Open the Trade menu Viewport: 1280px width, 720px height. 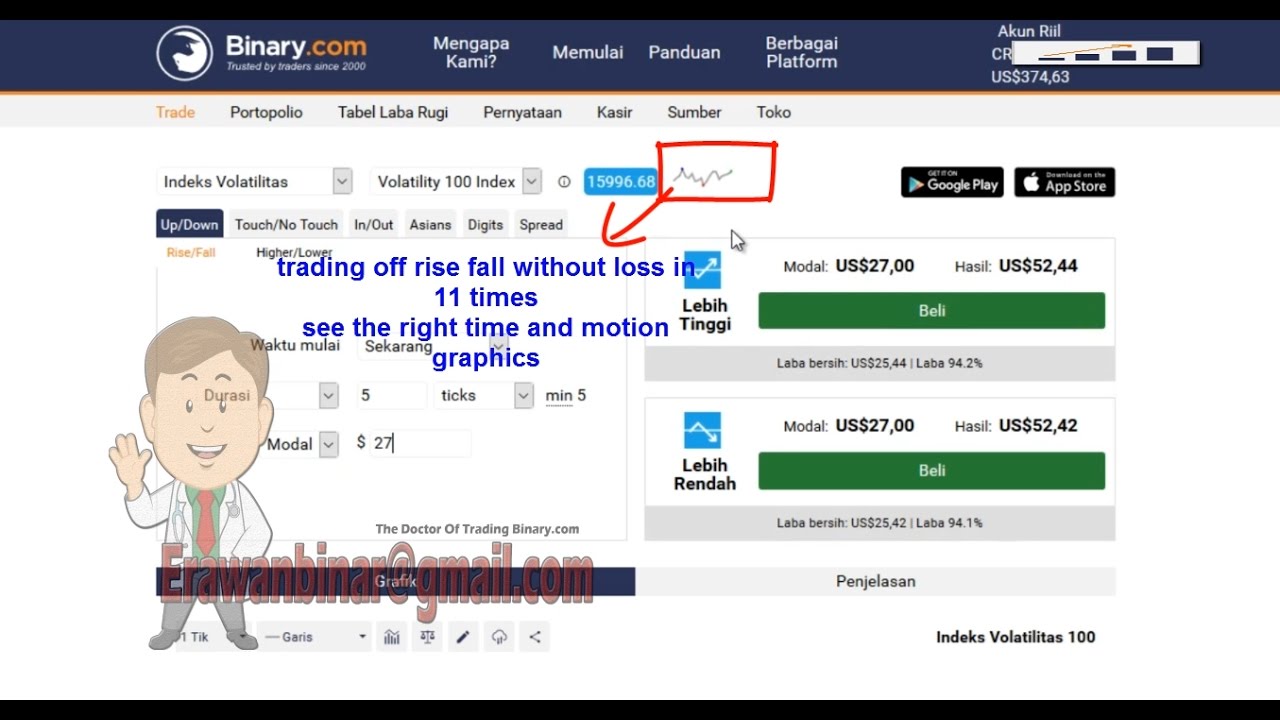click(x=175, y=112)
